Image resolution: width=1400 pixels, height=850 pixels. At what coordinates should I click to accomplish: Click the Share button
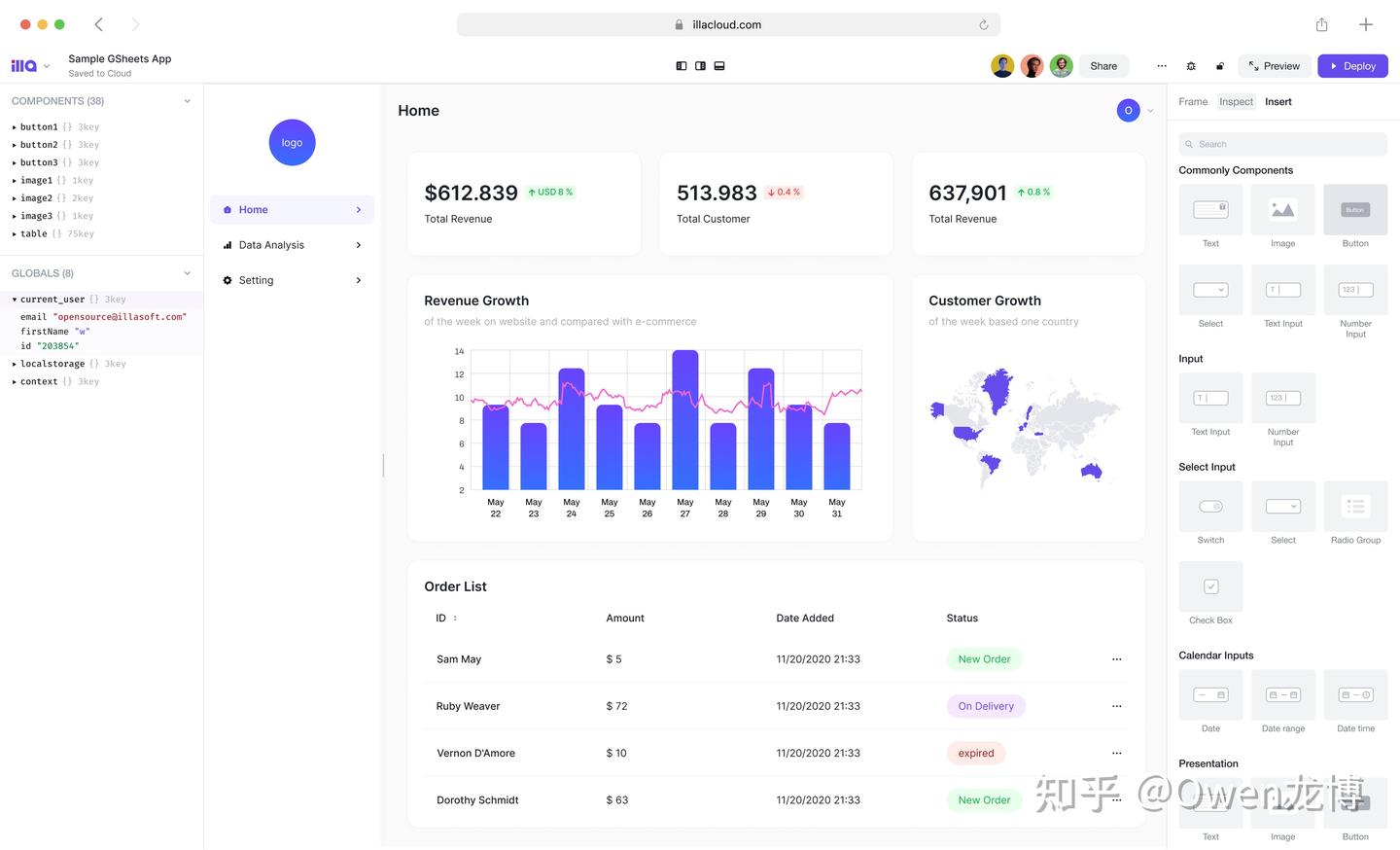pos(1102,65)
